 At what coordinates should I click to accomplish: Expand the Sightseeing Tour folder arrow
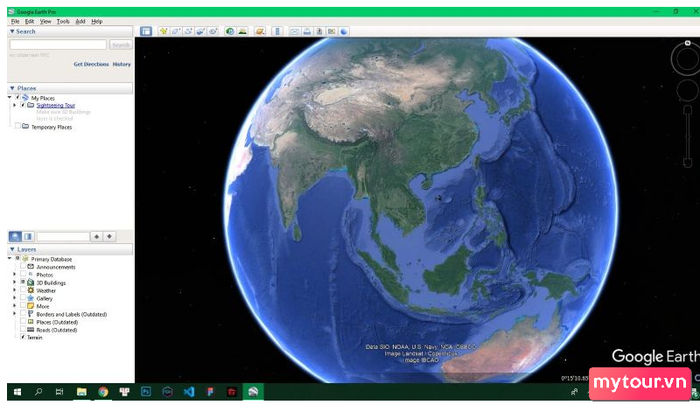(14, 105)
